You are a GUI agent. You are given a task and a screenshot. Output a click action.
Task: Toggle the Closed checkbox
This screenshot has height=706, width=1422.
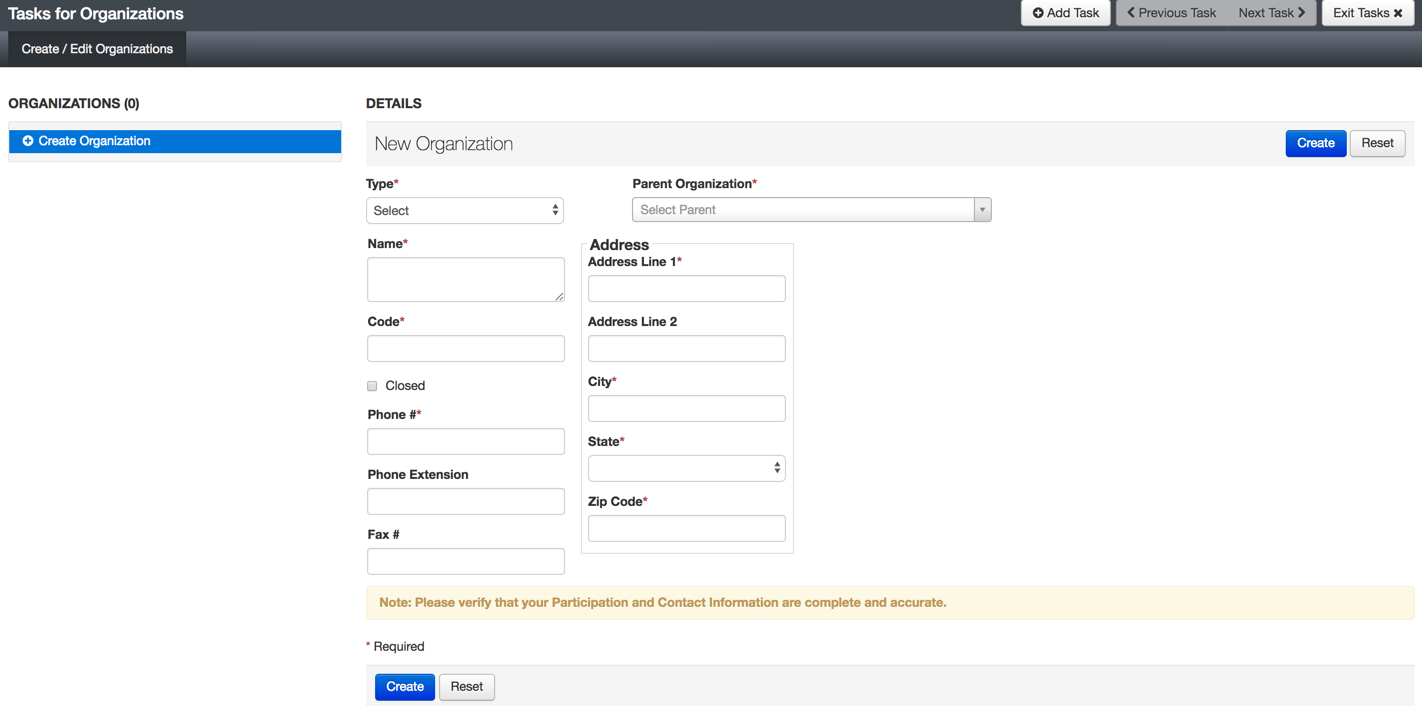pyautogui.click(x=372, y=386)
